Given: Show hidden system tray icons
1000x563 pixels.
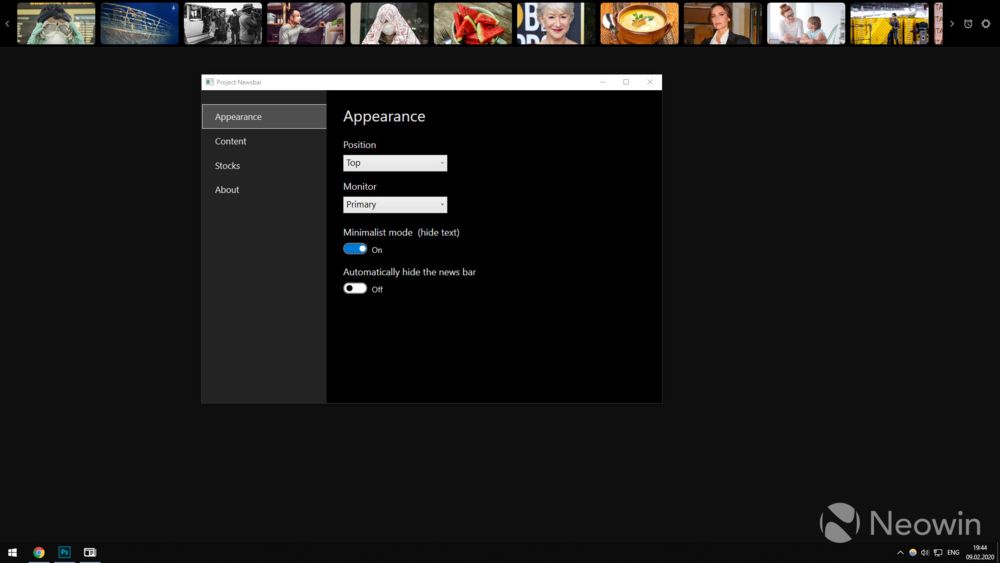Looking at the screenshot, I should tap(900, 552).
